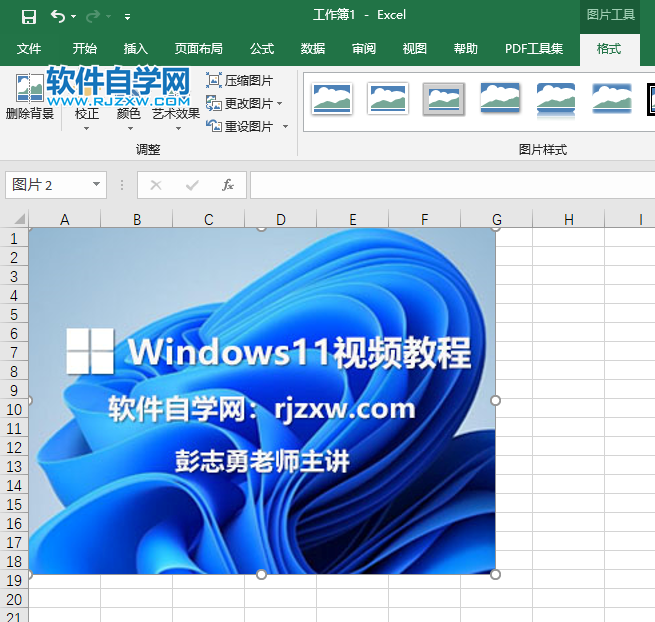Select row 1 header

coord(14,239)
